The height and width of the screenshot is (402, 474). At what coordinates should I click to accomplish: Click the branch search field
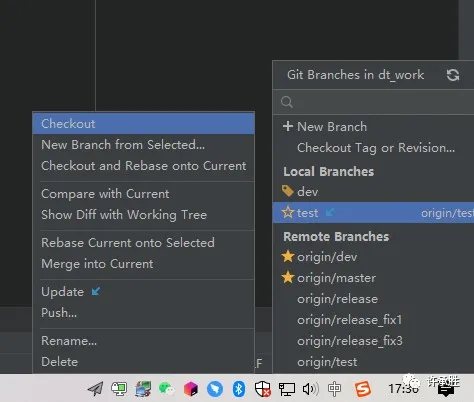point(373,102)
